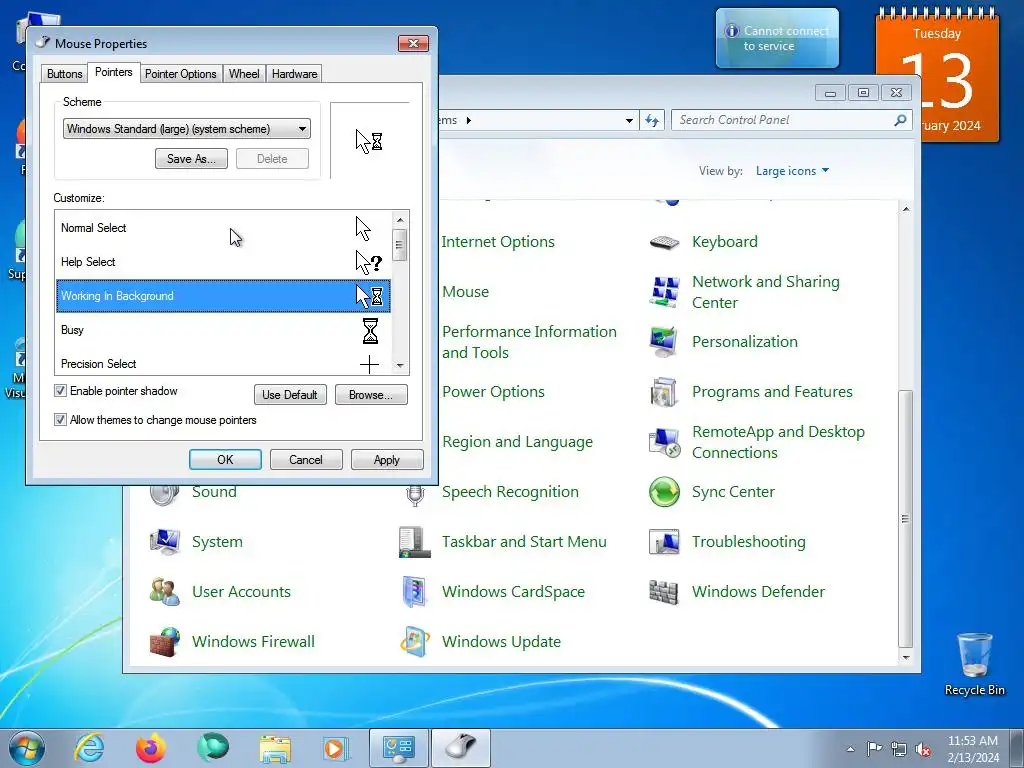Open the User Accounts icon
The image size is (1024, 768).
[x=165, y=592]
